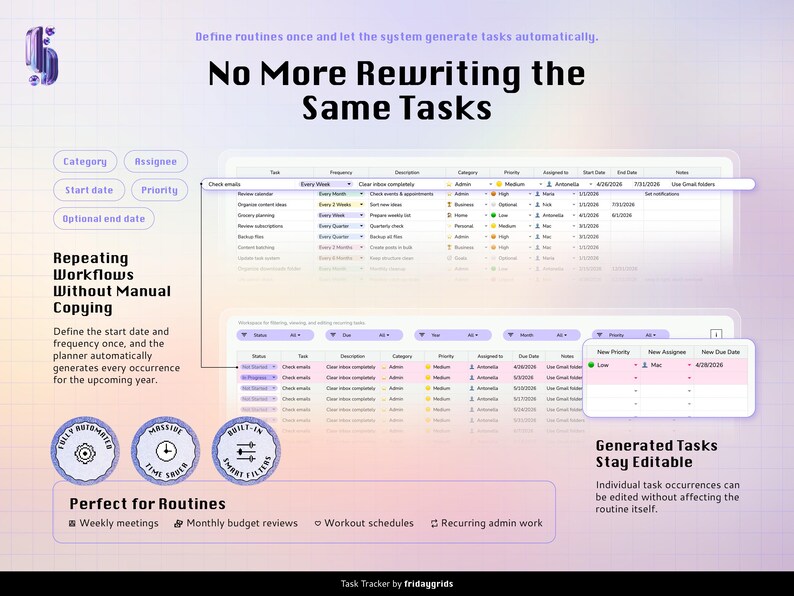Click person icon beside Maria in Review calendar row
Viewport: 794px width, 596px height.
(x=537, y=194)
